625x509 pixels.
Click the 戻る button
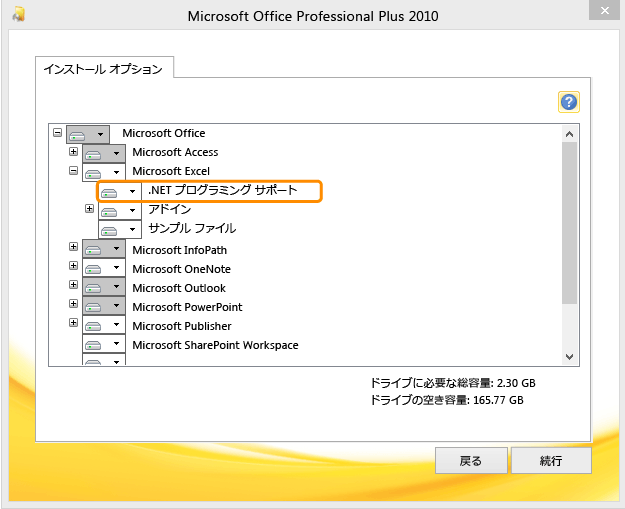(471, 460)
